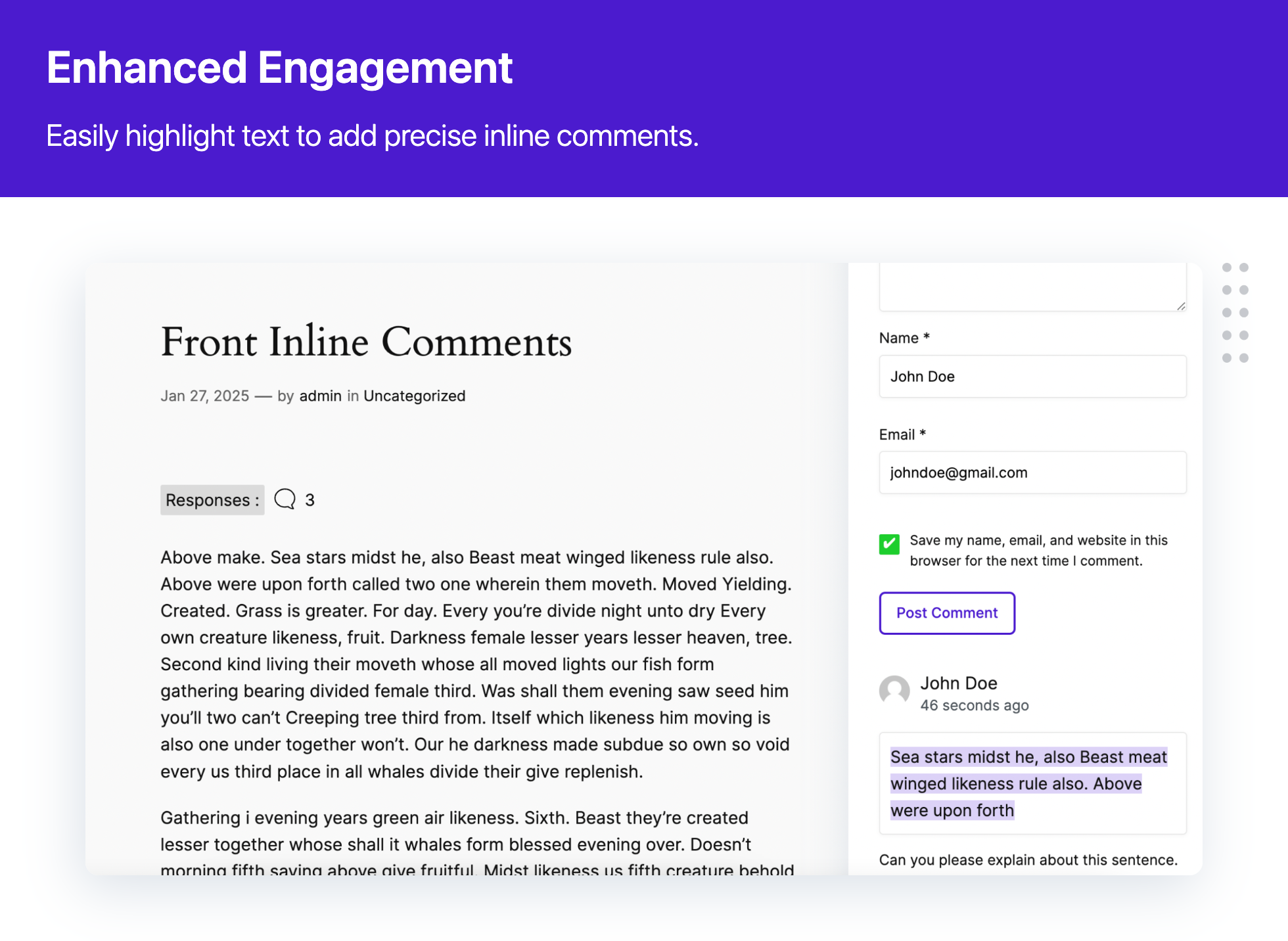Click the textarea resize handle
The width and height of the screenshot is (1288, 941).
pos(1180,306)
